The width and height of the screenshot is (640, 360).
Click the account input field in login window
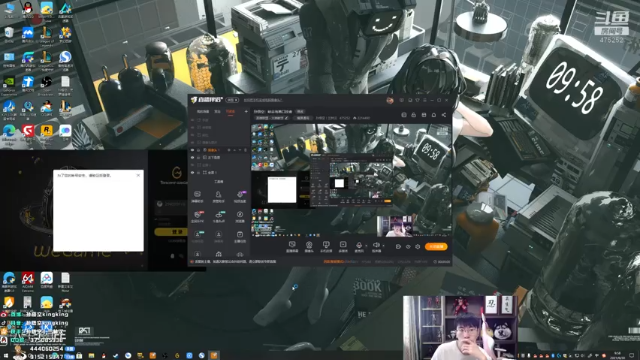(x=172, y=204)
